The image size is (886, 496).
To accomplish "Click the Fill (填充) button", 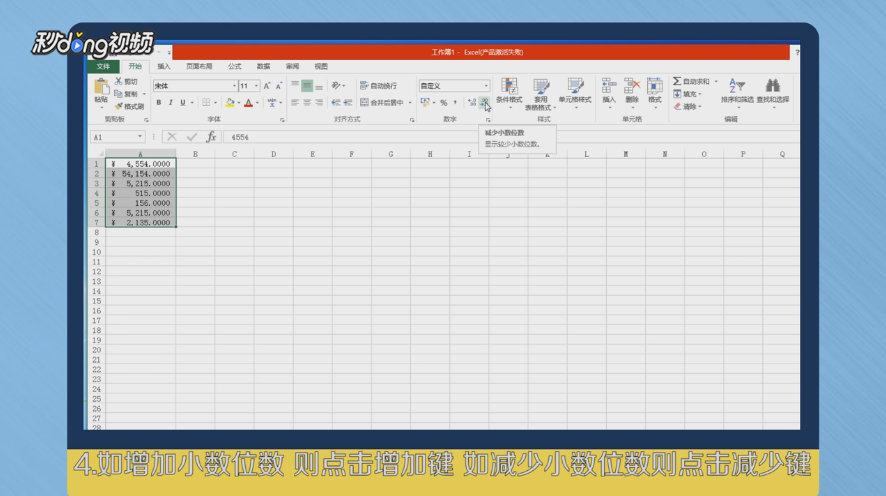I will pos(684,94).
